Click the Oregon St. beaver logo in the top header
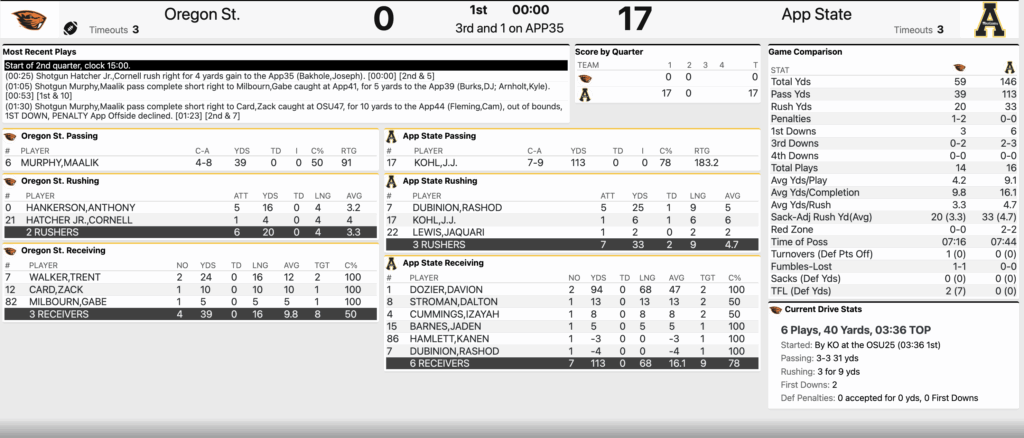 27,17
